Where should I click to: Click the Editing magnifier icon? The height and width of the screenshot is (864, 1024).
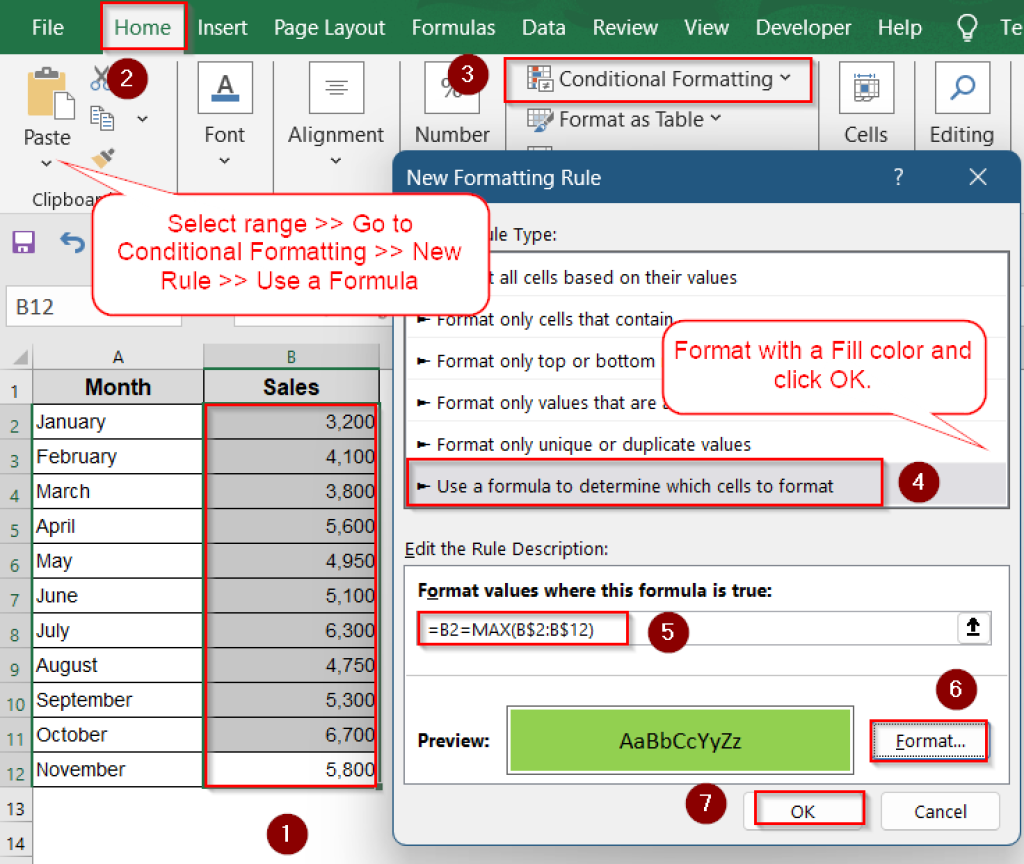[960, 89]
